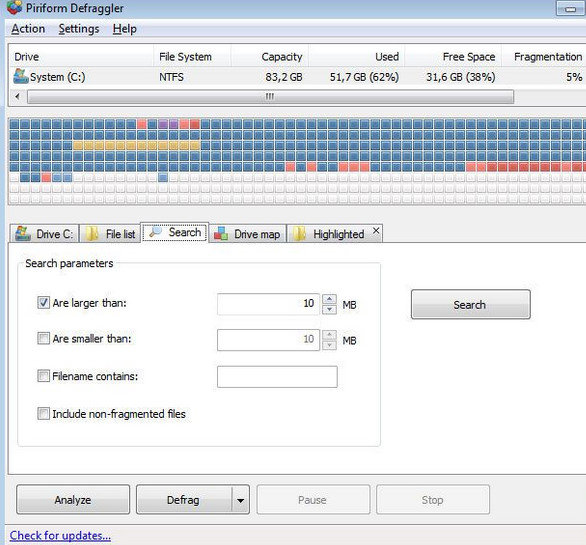Click the Drive column header

81,57
